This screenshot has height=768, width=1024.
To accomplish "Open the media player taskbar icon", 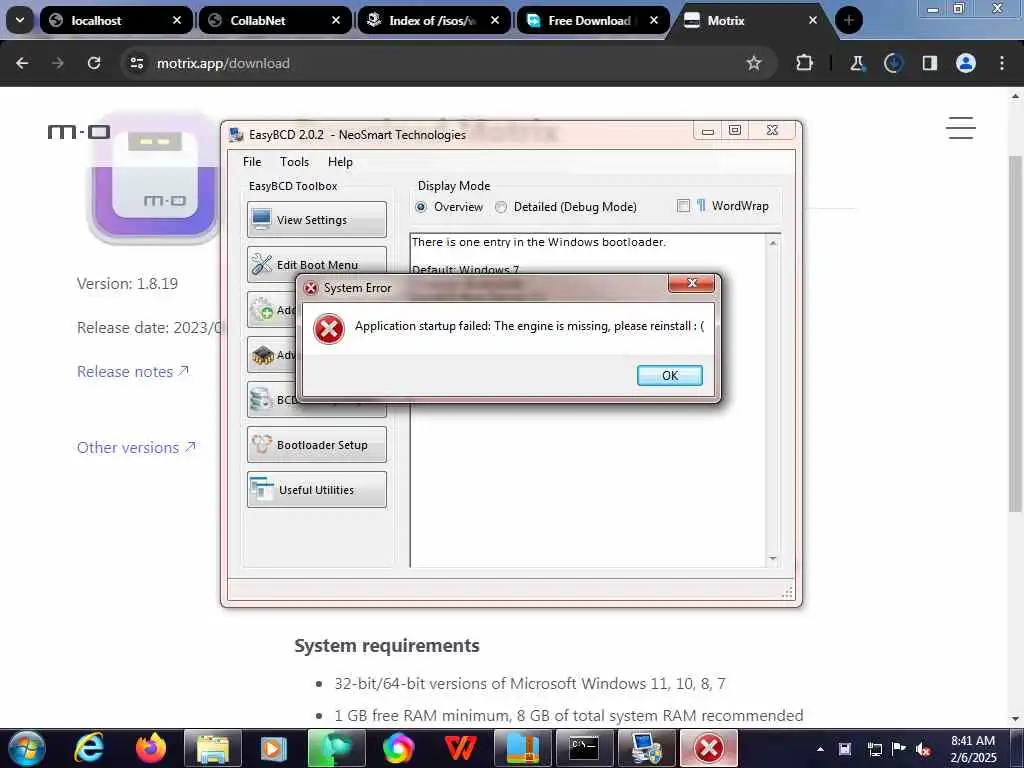I will [274, 748].
